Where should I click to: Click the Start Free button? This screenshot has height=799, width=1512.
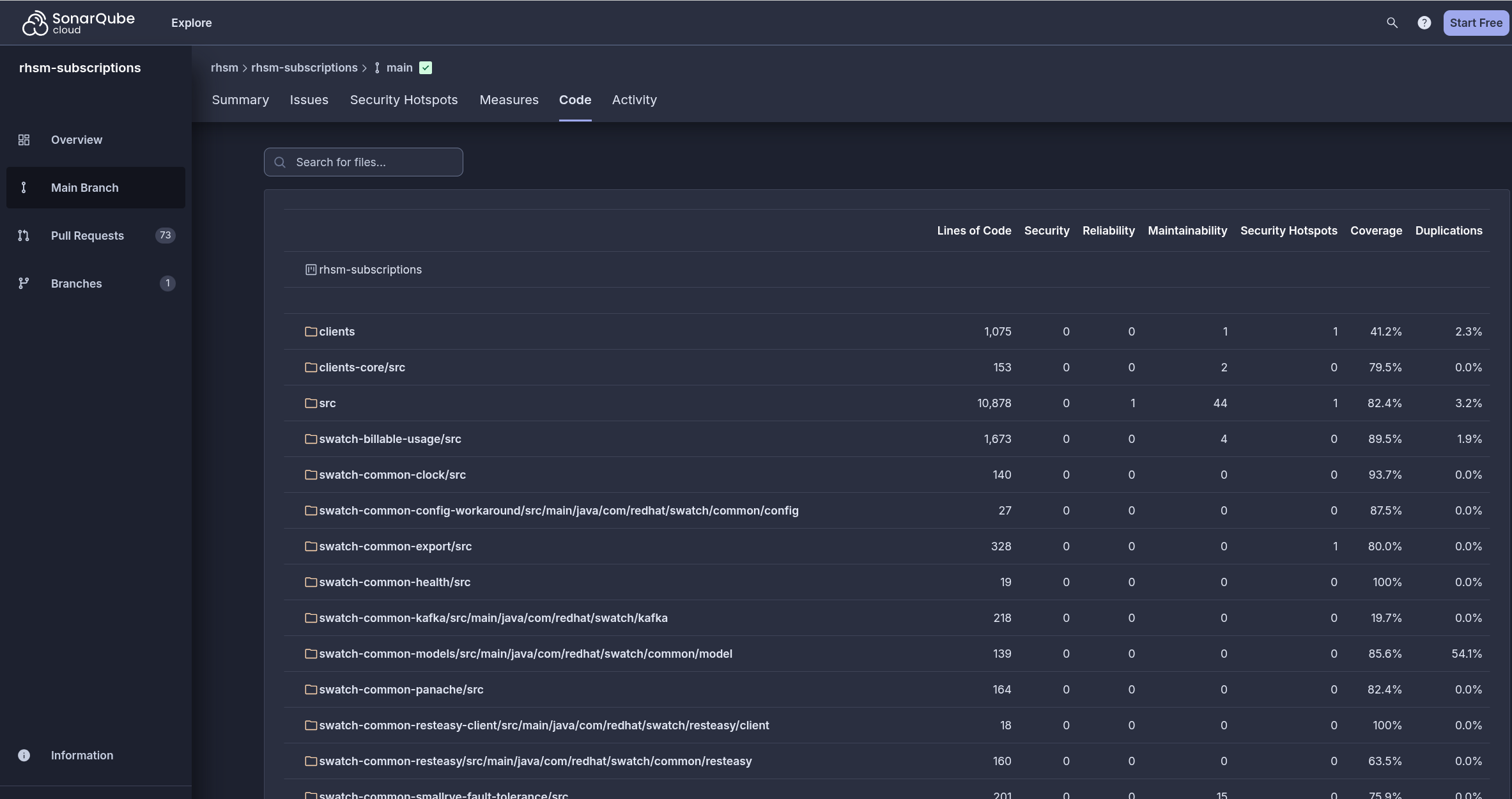[1476, 23]
